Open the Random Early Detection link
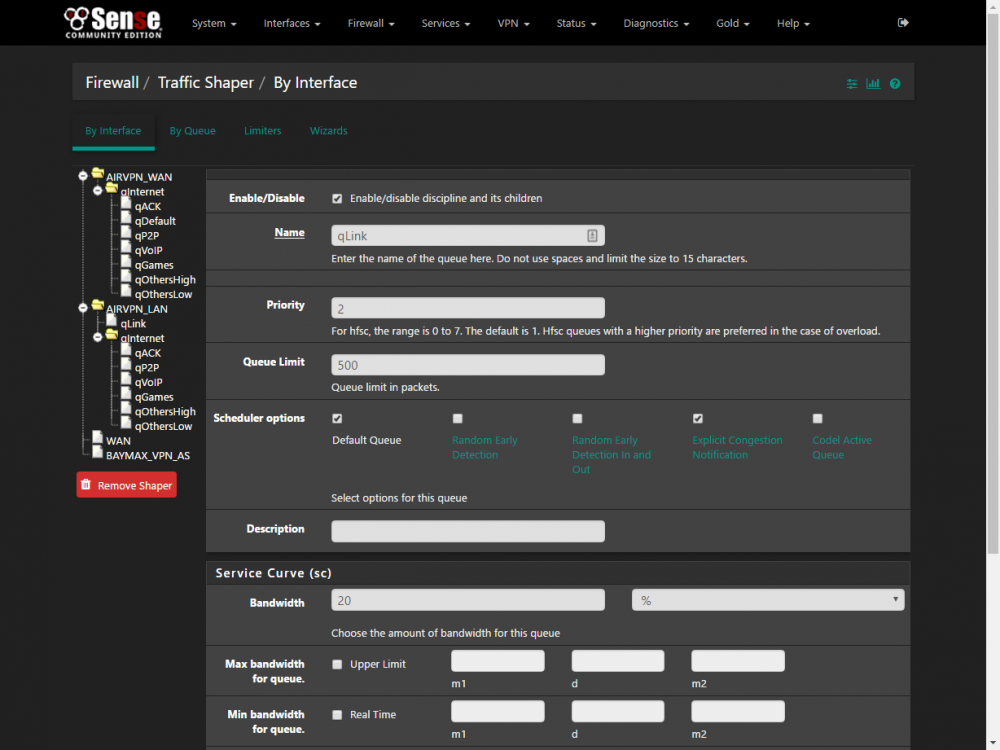 [485, 447]
